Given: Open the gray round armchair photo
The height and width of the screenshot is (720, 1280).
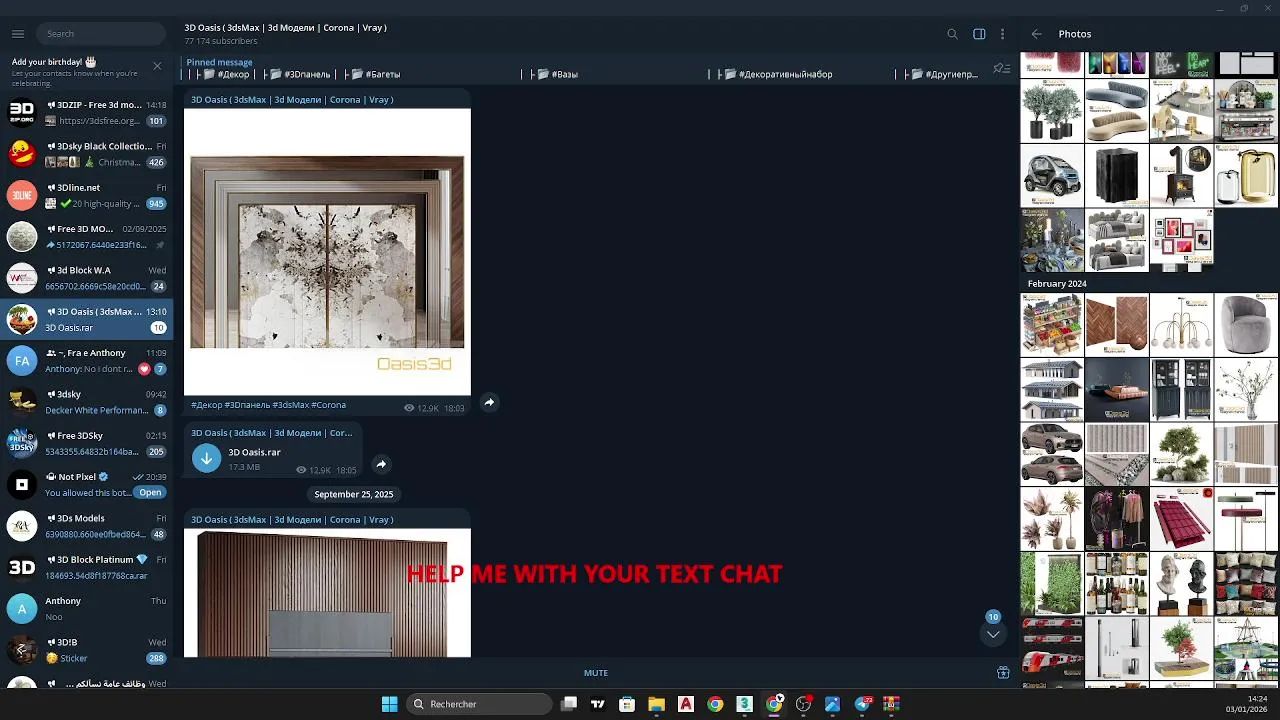Looking at the screenshot, I should [1246, 324].
